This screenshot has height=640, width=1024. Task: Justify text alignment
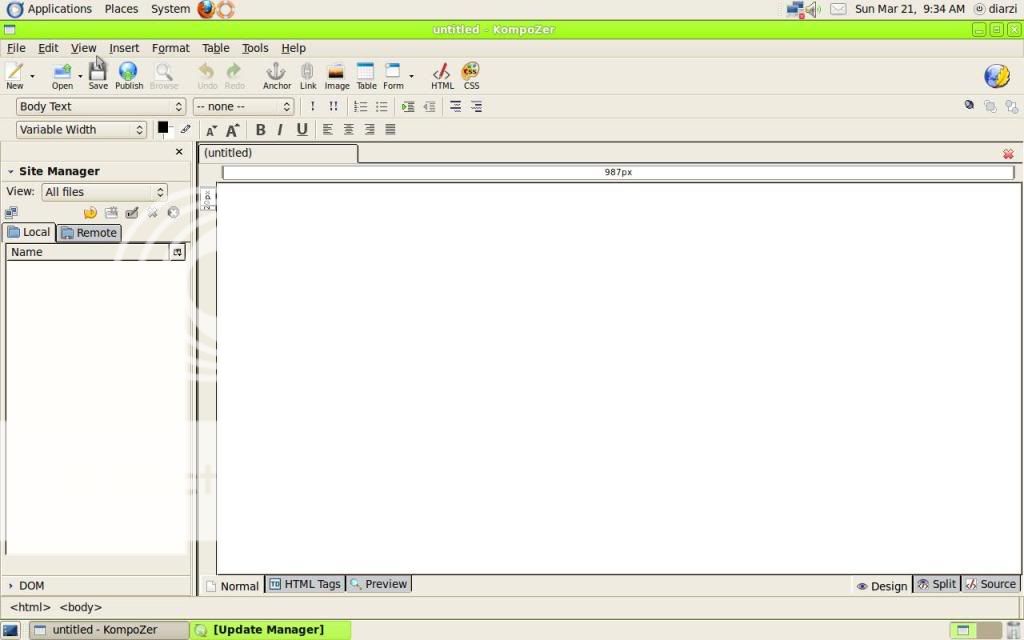pyautogui.click(x=391, y=129)
